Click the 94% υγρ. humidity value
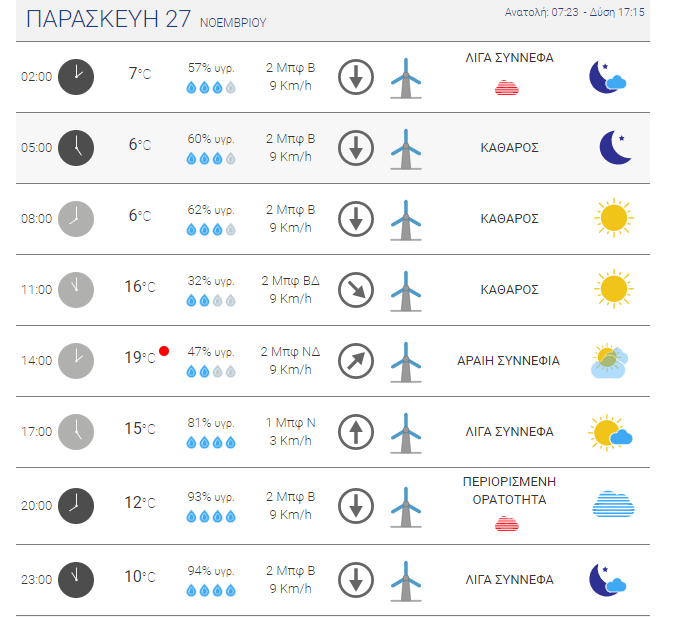The height and width of the screenshot is (617, 687). (211, 571)
